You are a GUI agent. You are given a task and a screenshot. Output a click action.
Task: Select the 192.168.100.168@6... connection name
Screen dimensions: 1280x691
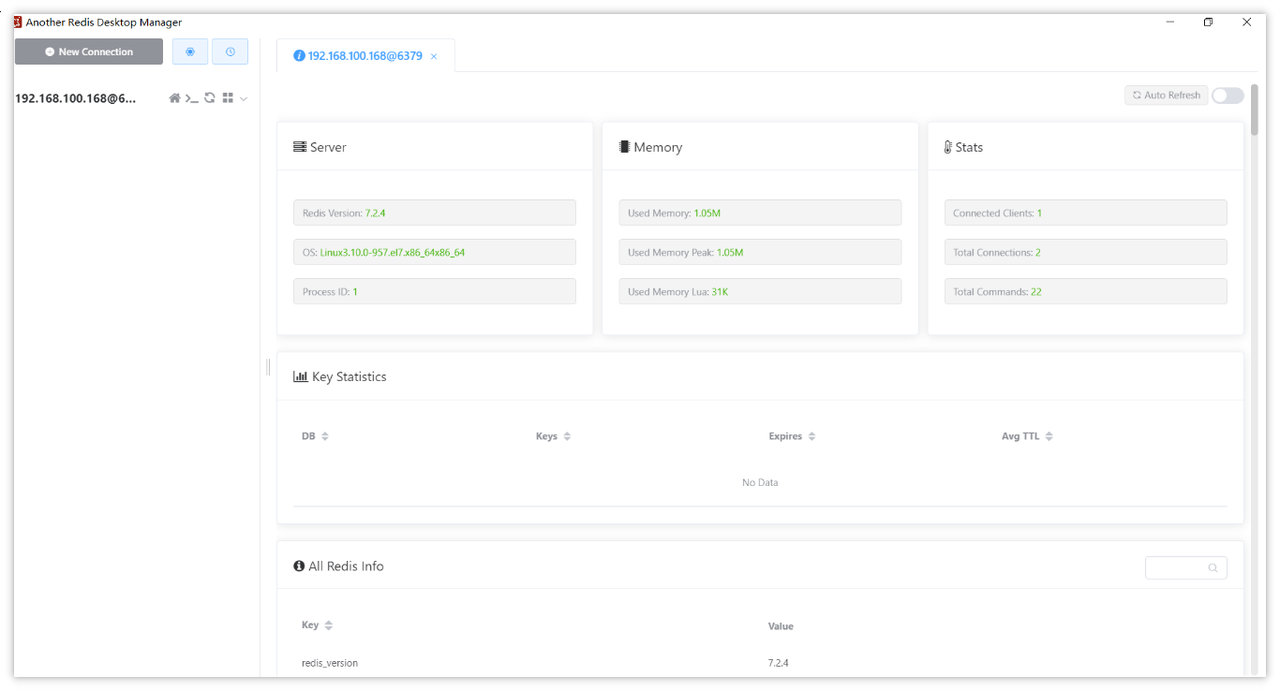76,99
